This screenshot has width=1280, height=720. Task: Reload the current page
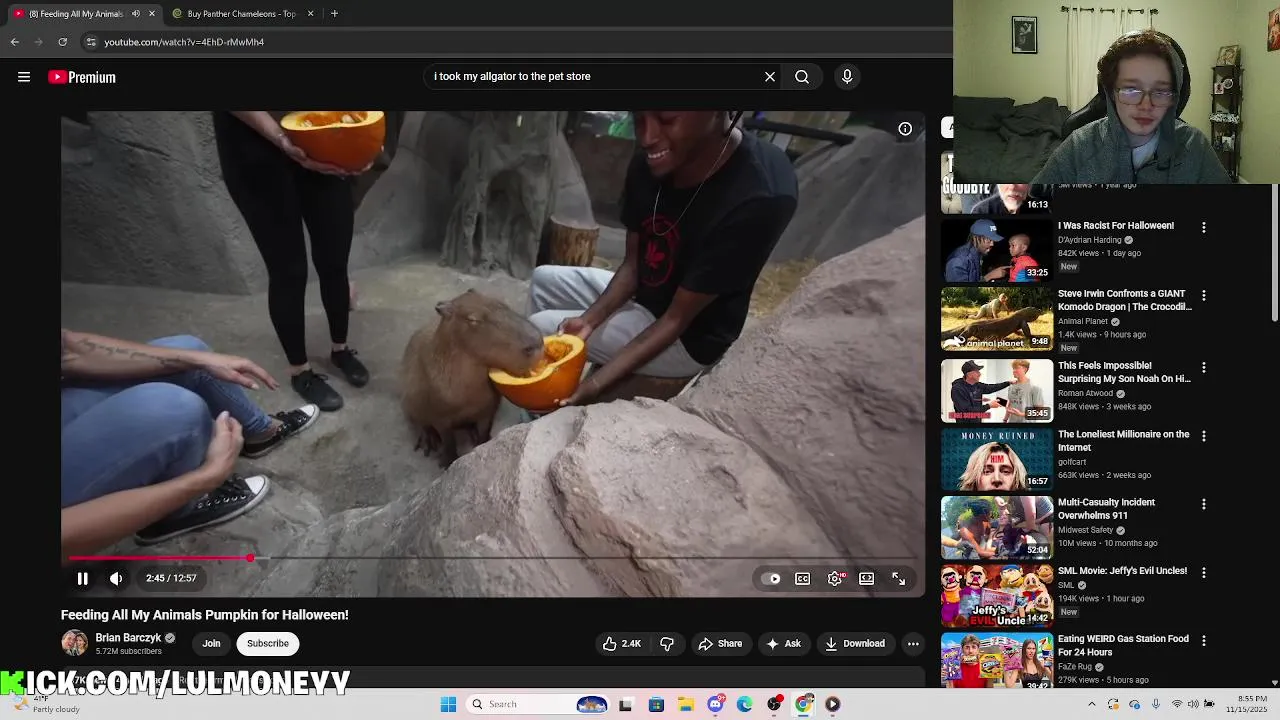(x=63, y=42)
